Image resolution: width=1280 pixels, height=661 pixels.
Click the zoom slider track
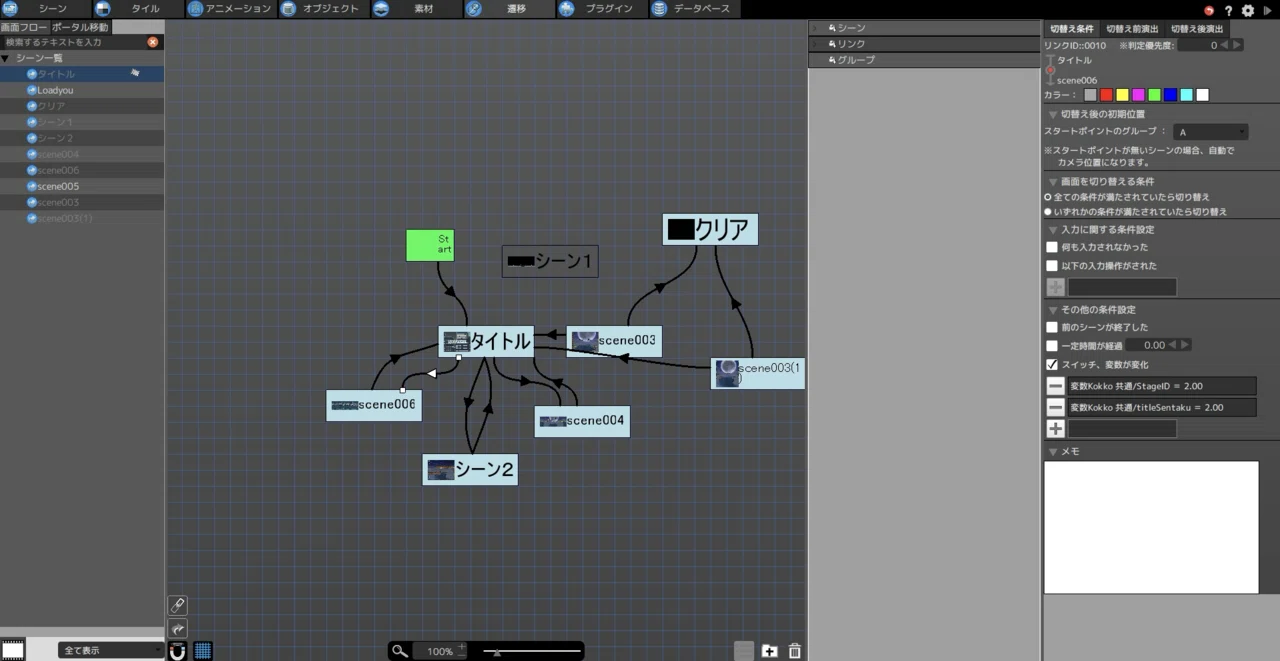point(532,651)
